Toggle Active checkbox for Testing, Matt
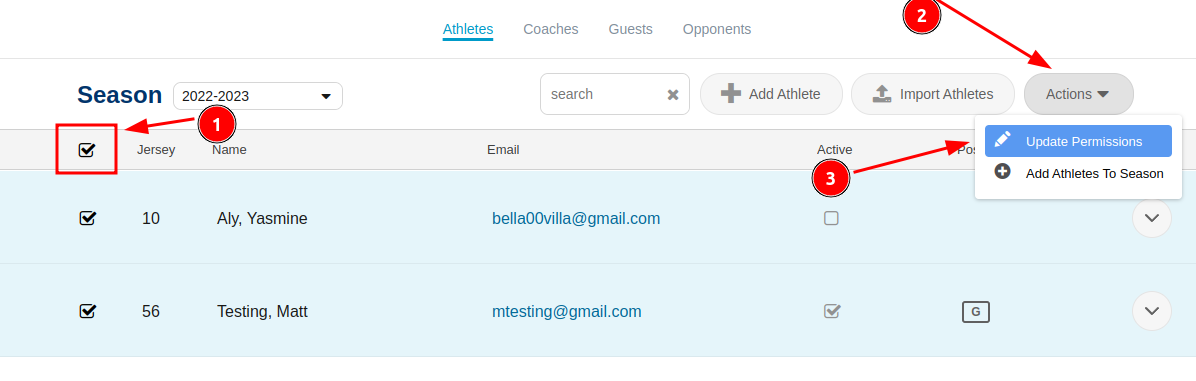1196x381 pixels. tap(832, 311)
